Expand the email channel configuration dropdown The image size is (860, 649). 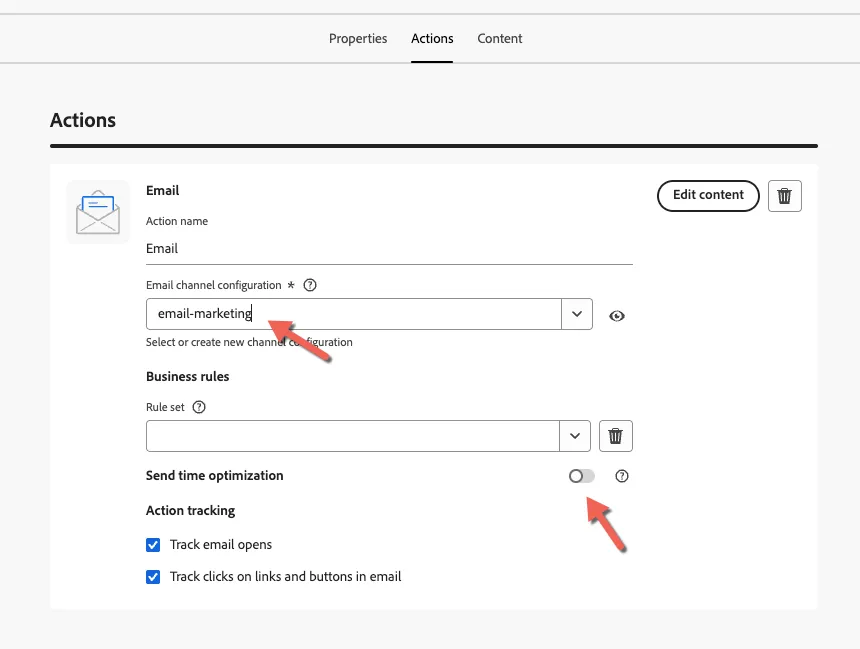pyautogui.click(x=576, y=314)
